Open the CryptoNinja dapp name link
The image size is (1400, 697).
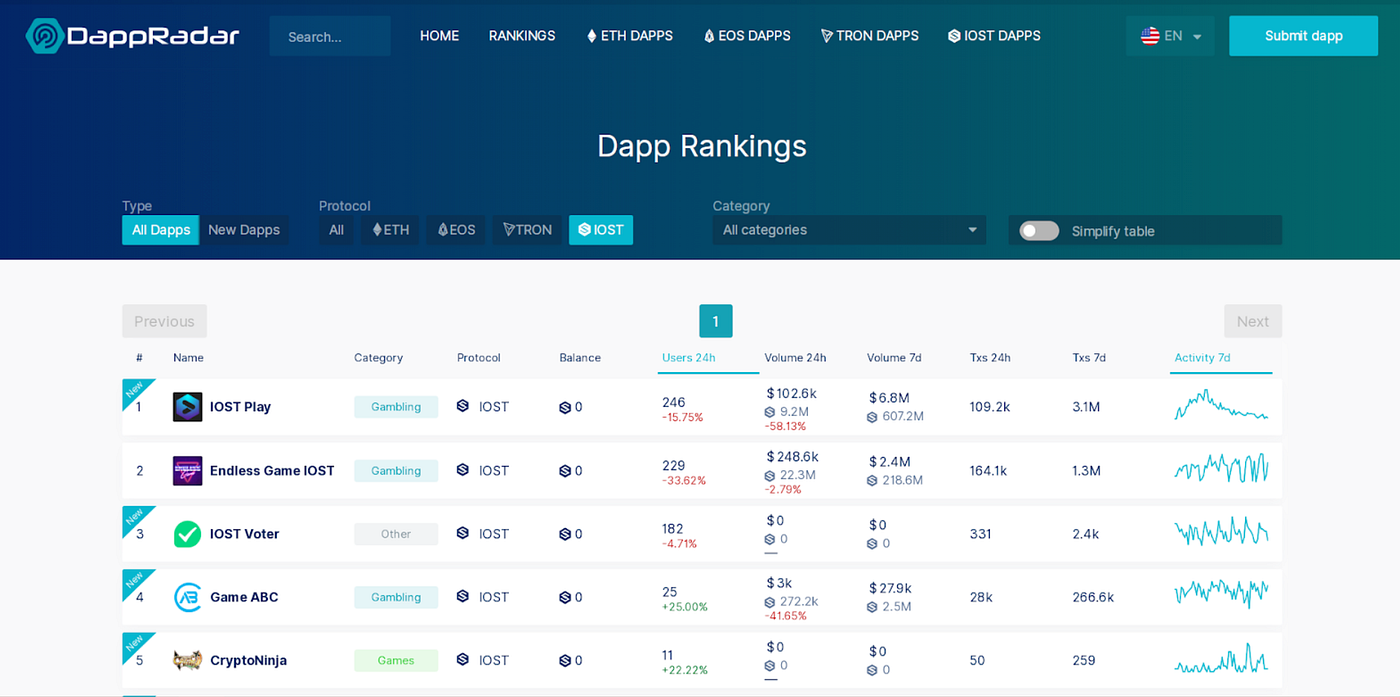tap(248, 661)
